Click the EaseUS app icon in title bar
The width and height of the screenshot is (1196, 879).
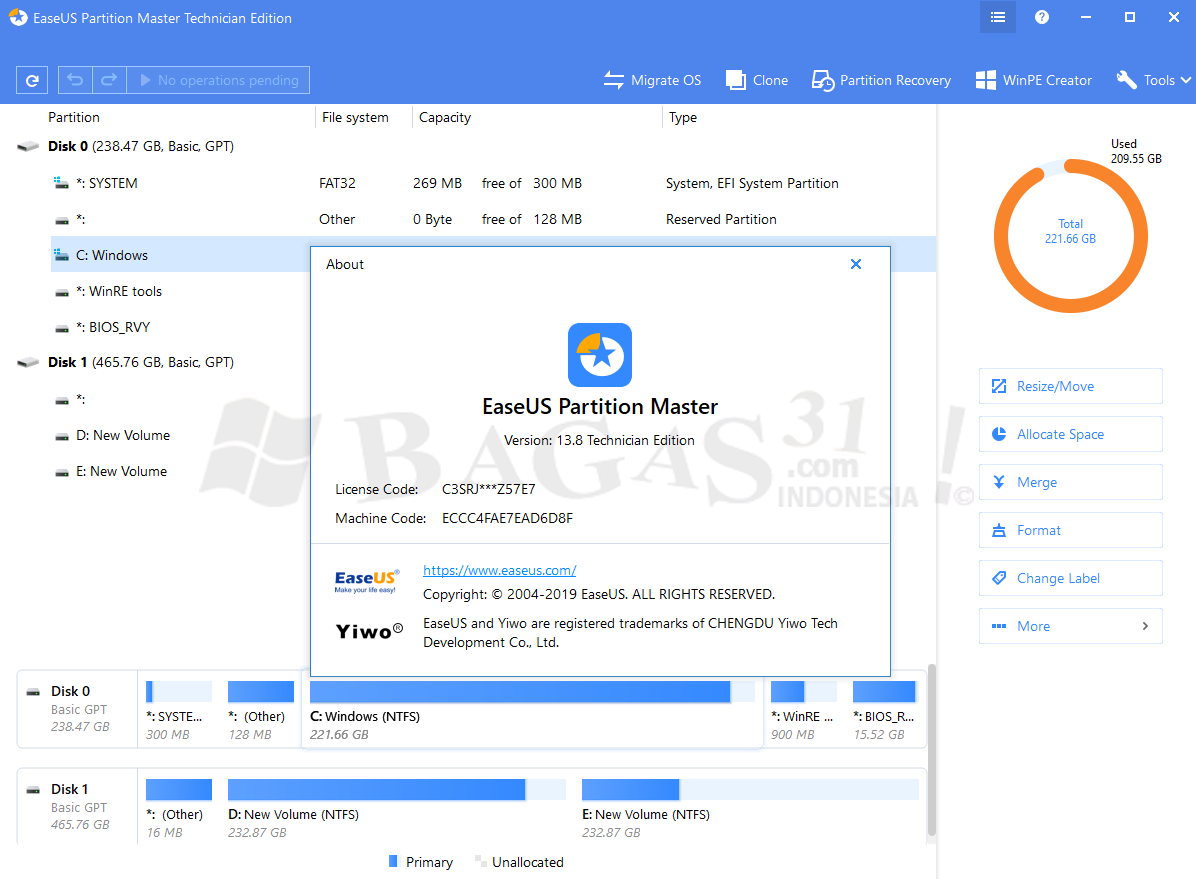click(18, 18)
